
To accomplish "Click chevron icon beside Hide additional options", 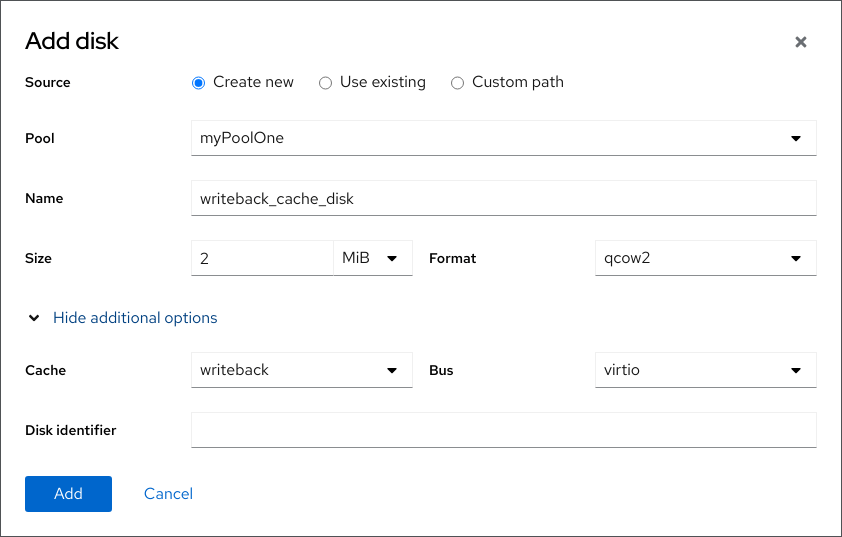I will (34, 318).
